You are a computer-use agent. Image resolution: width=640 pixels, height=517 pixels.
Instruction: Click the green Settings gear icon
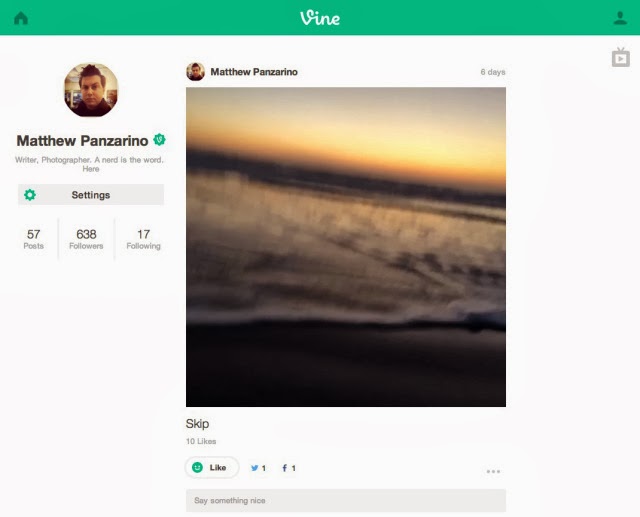pyautogui.click(x=30, y=195)
